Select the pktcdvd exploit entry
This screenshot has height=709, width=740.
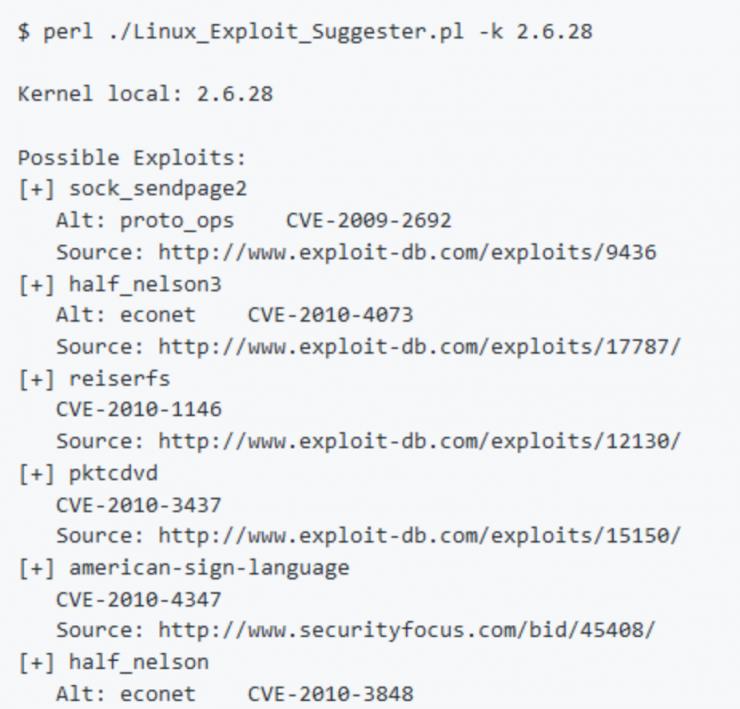pyautogui.click(x=113, y=473)
